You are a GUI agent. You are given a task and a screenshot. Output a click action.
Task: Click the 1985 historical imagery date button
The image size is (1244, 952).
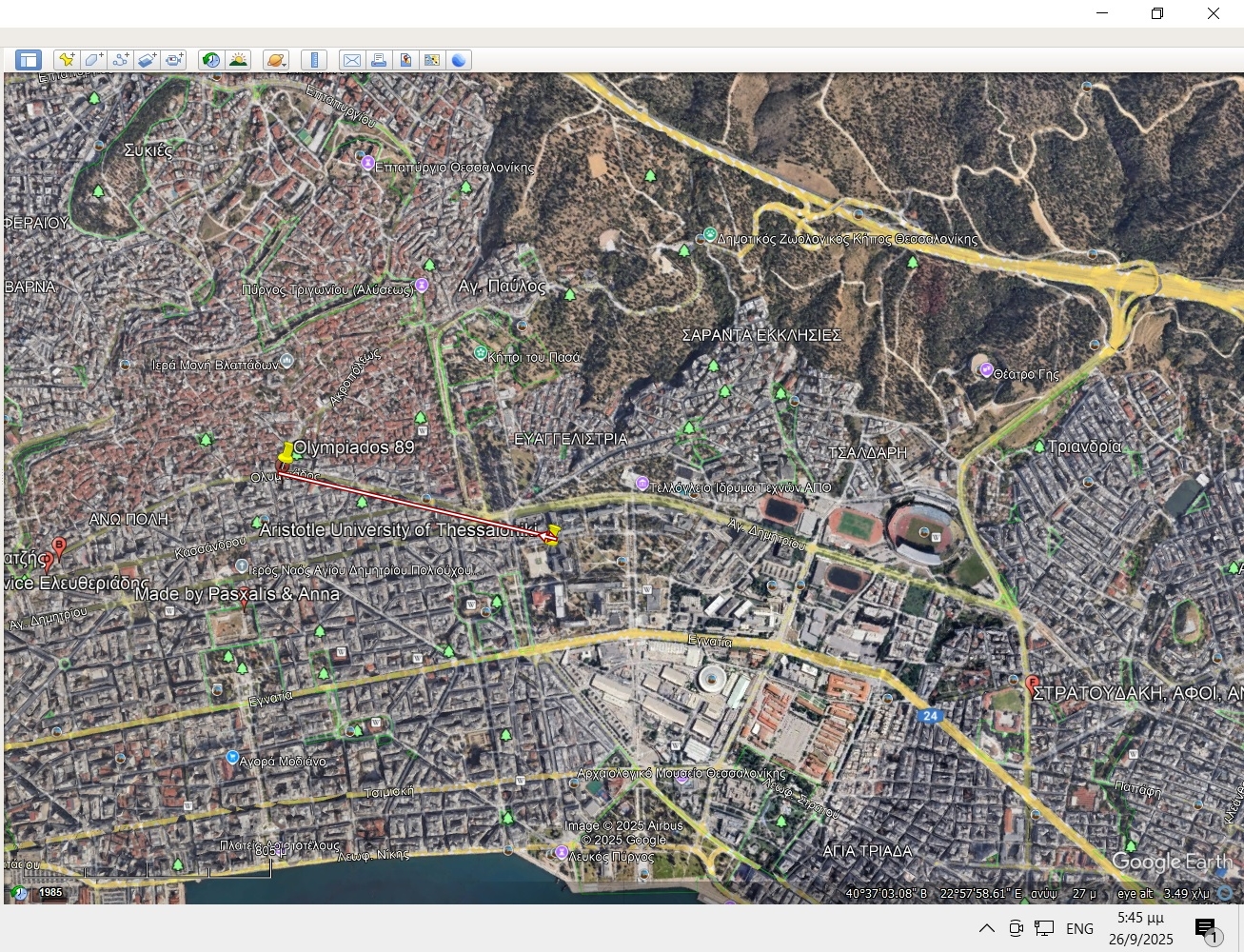pyautogui.click(x=49, y=892)
